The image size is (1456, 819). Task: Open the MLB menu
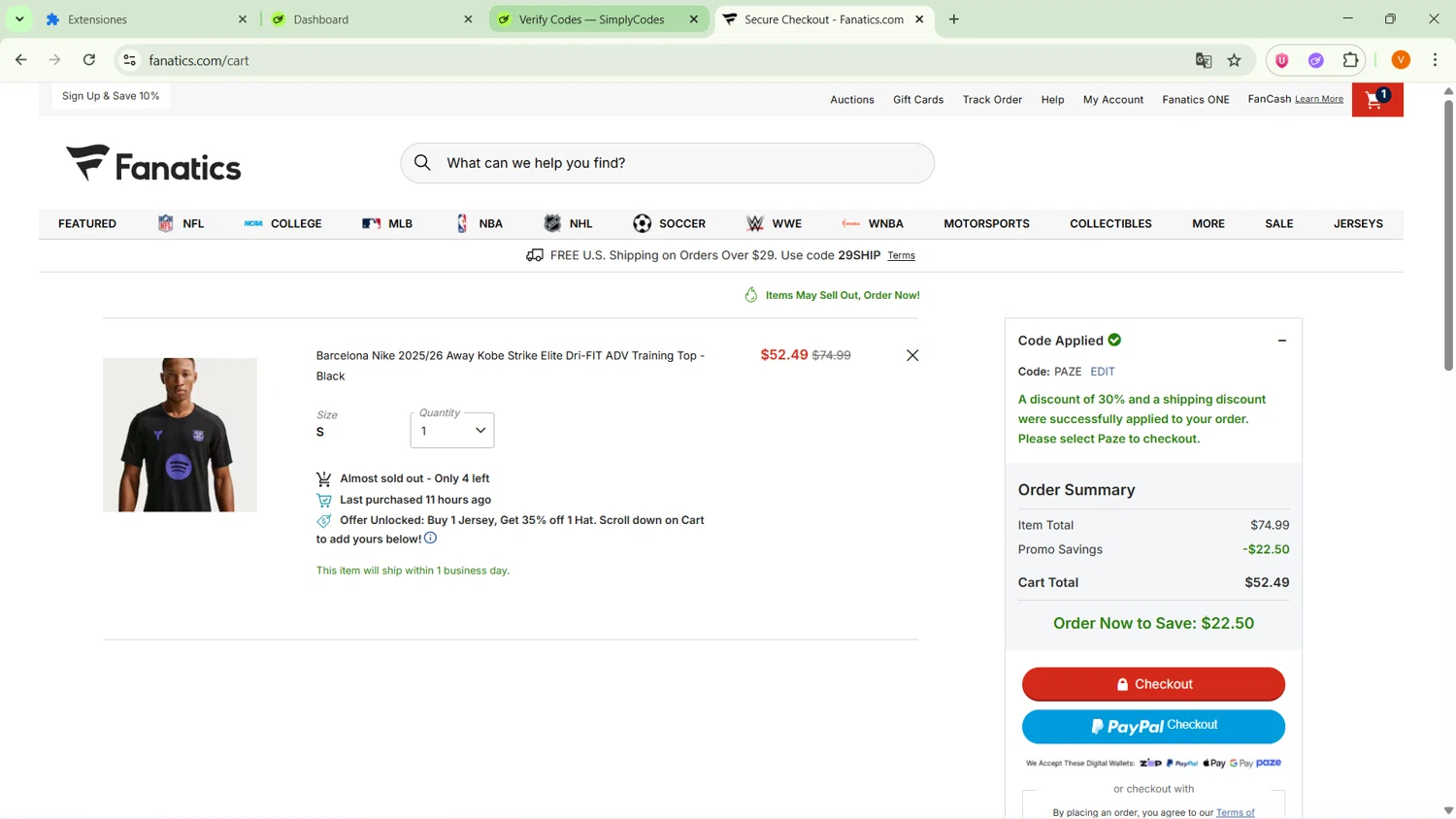[387, 224]
